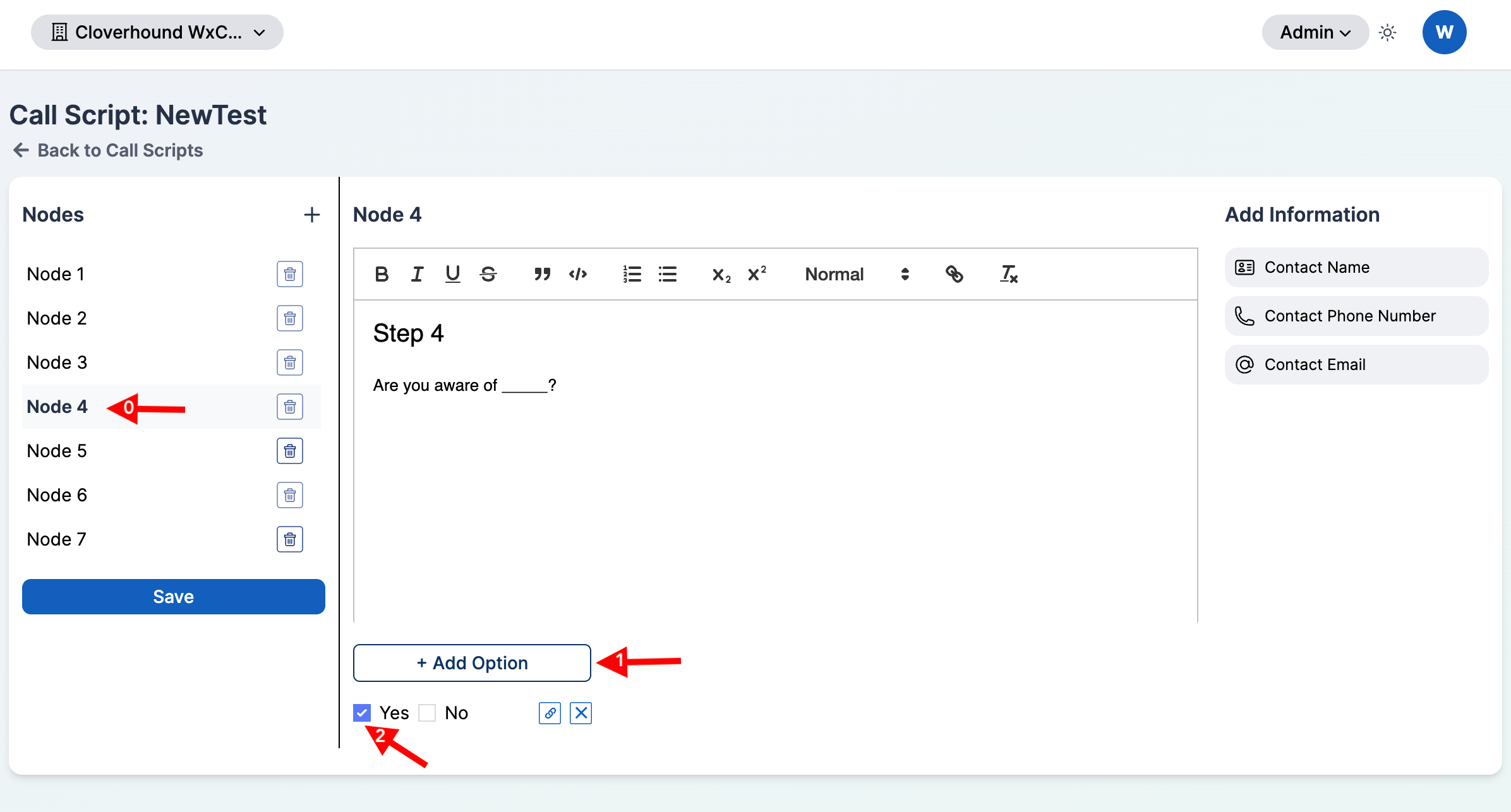
Task: Open the Normal heading style dropdown
Action: click(x=857, y=274)
